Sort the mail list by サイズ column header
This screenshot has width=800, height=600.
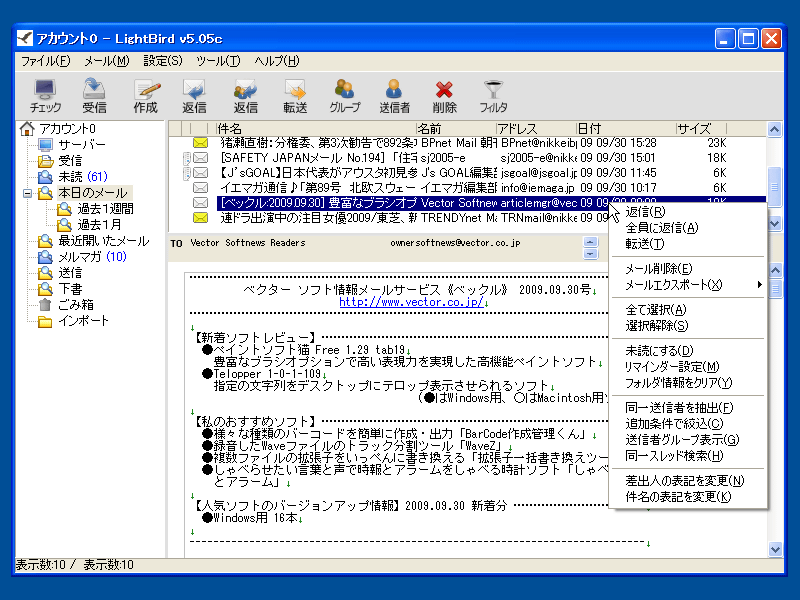[701, 129]
